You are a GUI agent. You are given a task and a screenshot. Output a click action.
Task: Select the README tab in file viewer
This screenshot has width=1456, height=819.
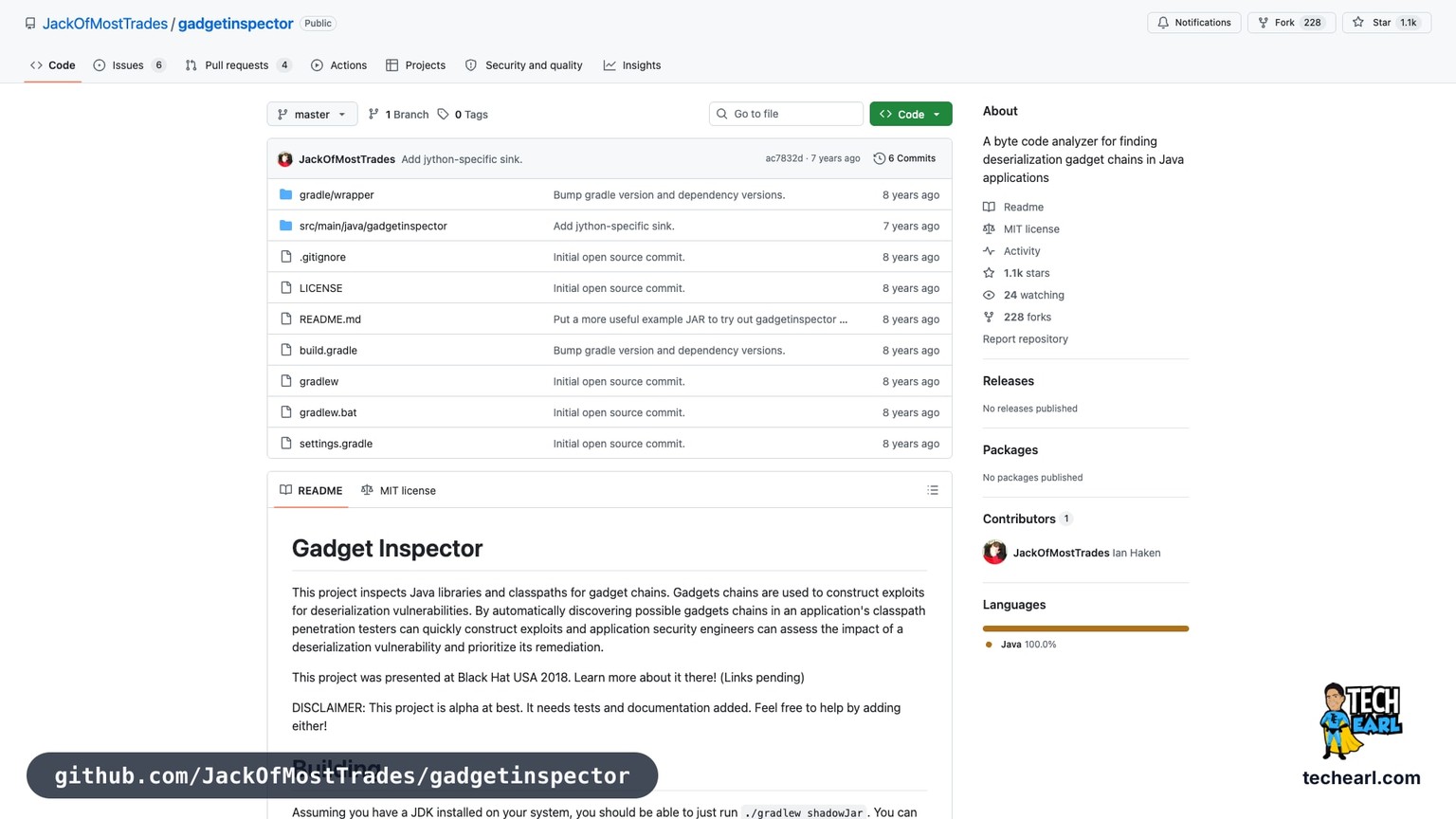[311, 490]
